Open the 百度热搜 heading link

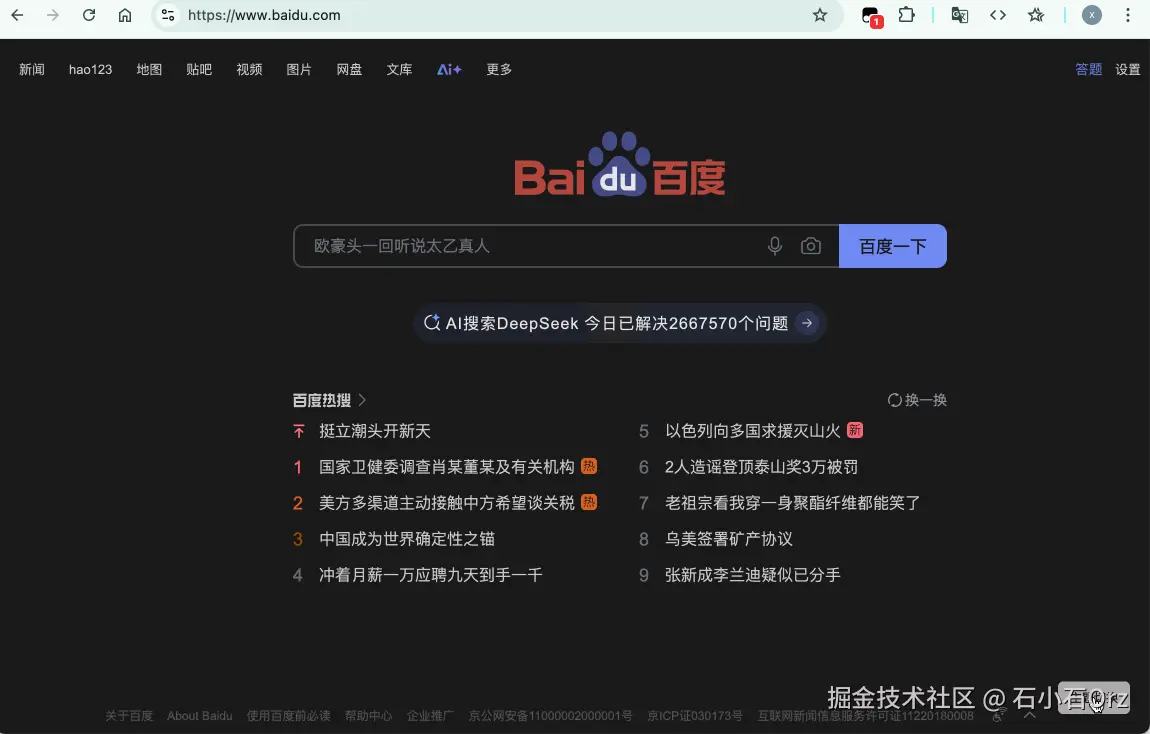[x=321, y=400]
